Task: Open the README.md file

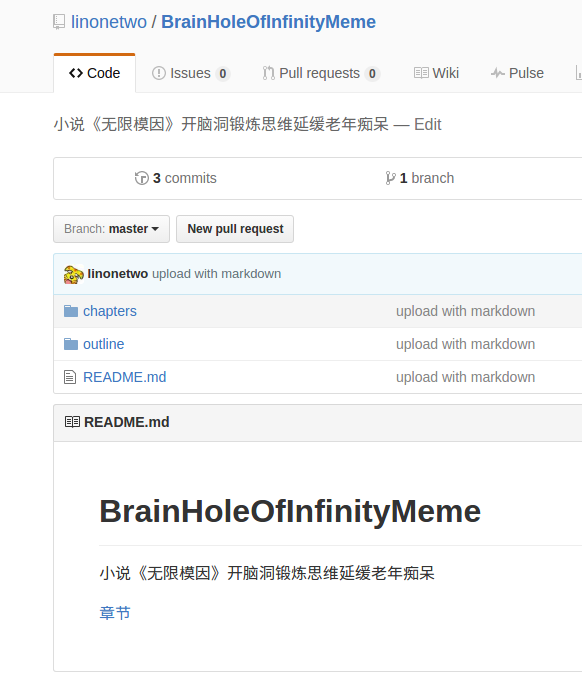Action: point(125,377)
